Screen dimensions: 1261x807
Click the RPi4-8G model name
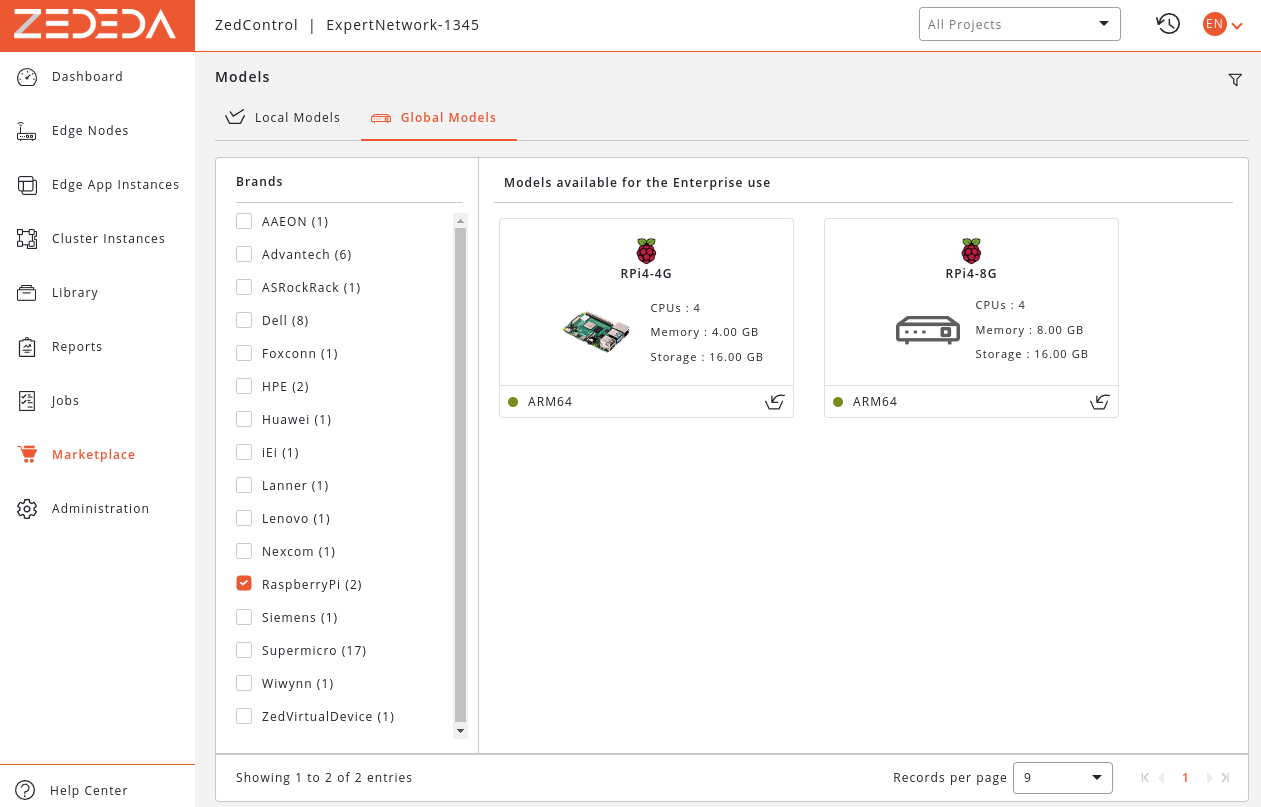(971, 274)
